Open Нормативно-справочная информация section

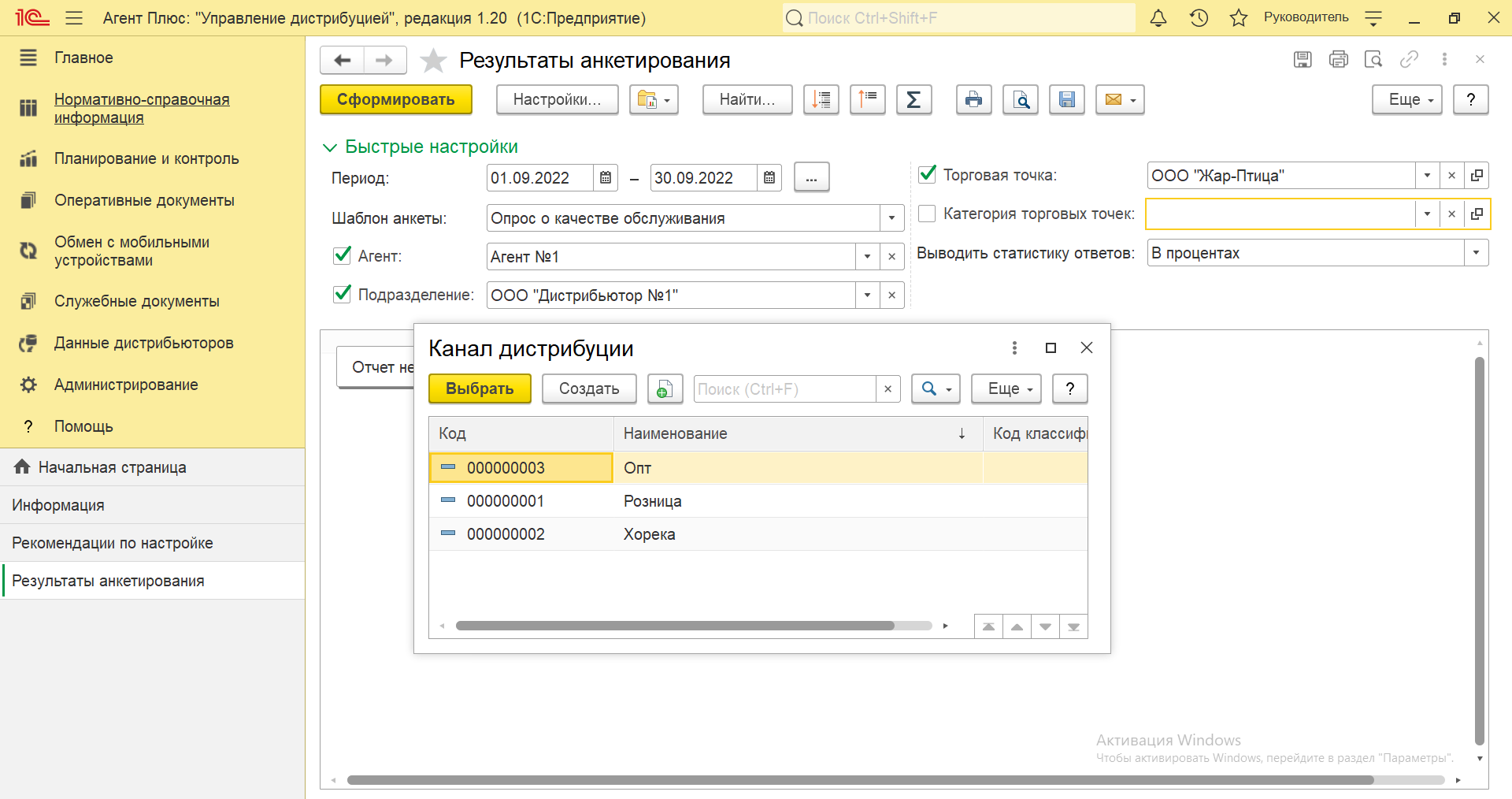[x=142, y=109]
